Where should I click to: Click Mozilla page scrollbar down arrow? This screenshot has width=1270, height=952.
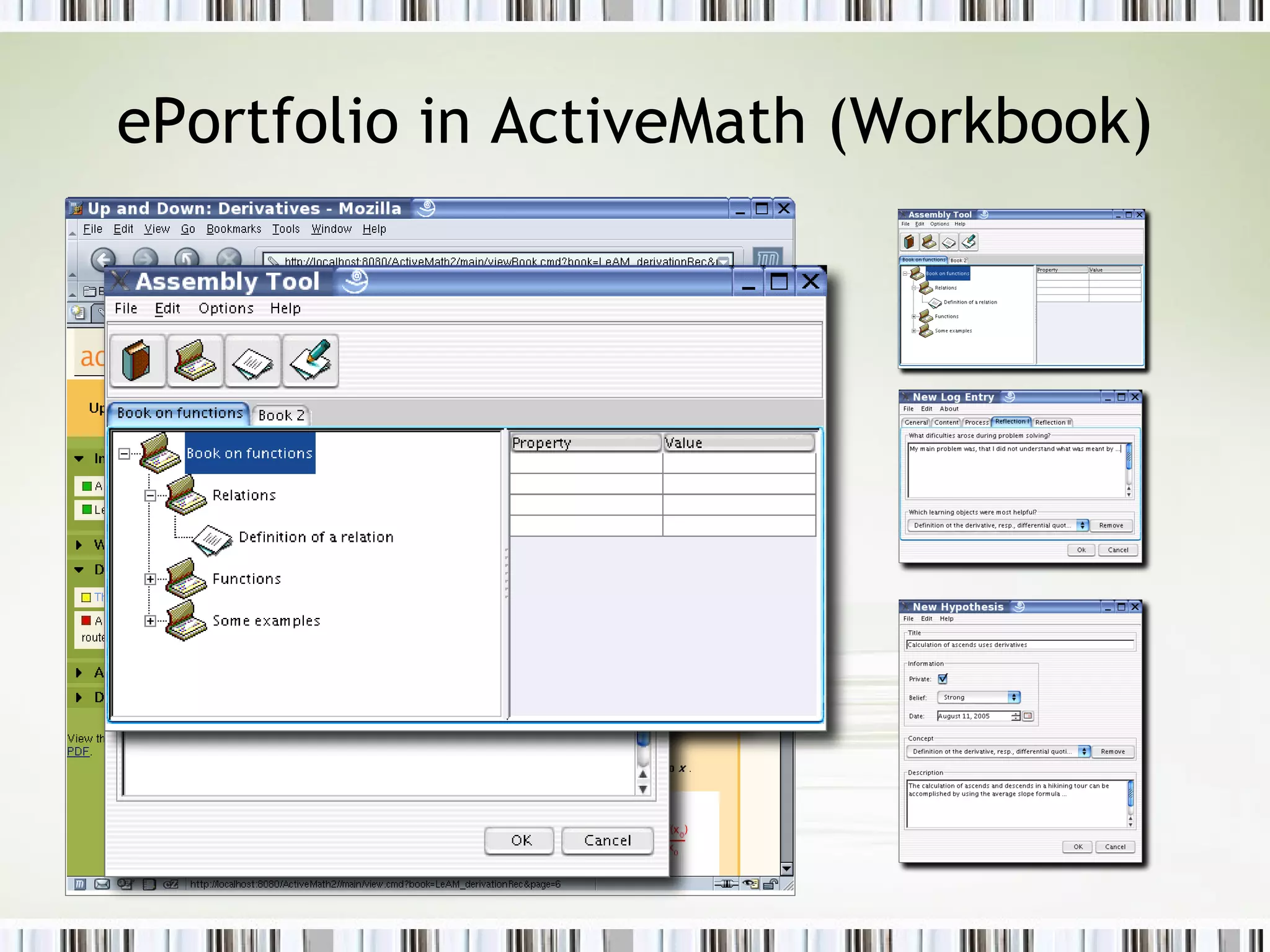click(787, 868)
